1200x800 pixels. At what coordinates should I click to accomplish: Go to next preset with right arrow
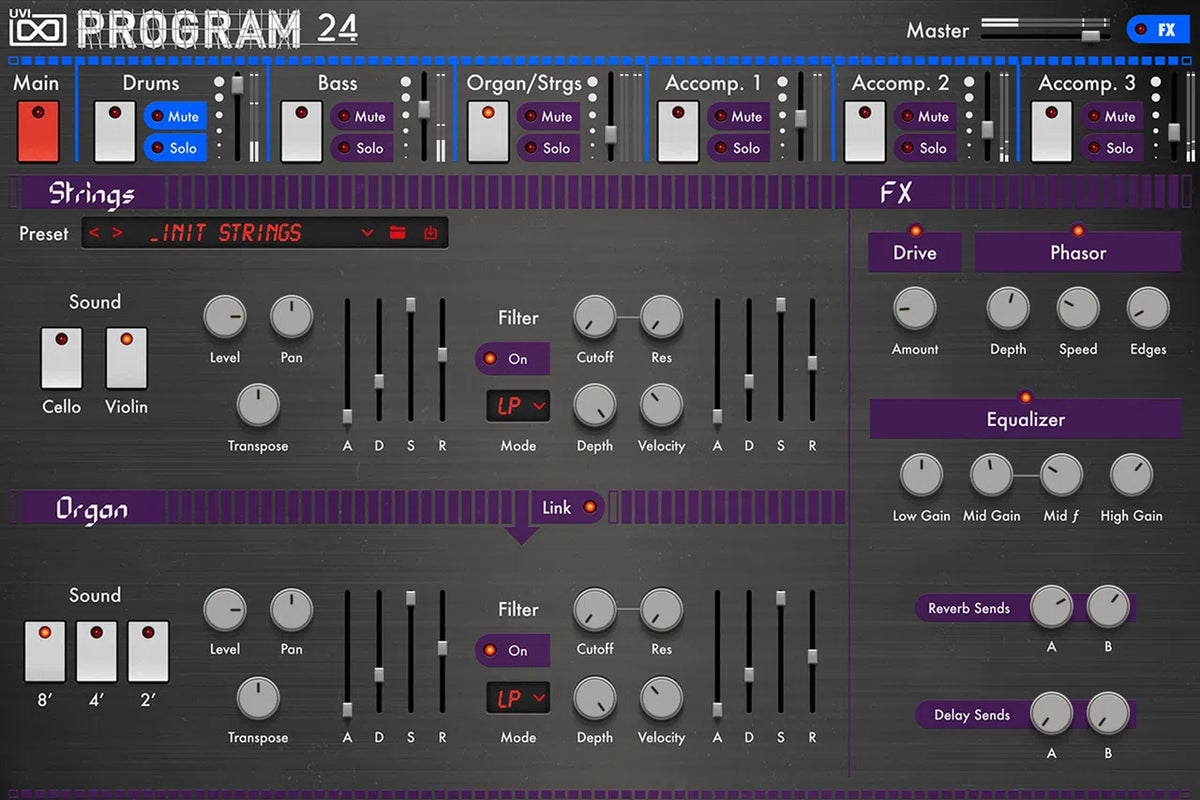pyautogui.click(x=118, y=233)
